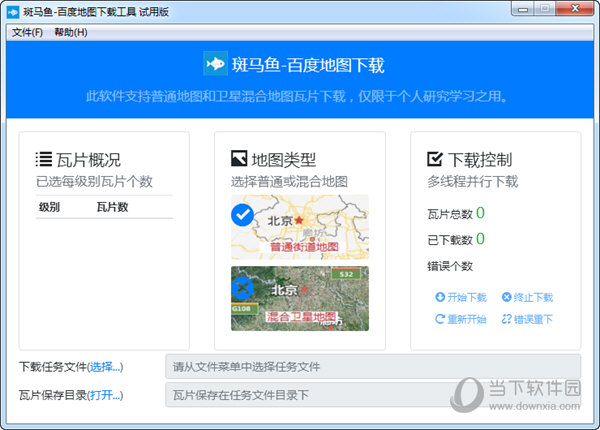This screenshot has width=600, height=430.
Task: Click the checkbox icon beside 下载控制
Action: 435,159
